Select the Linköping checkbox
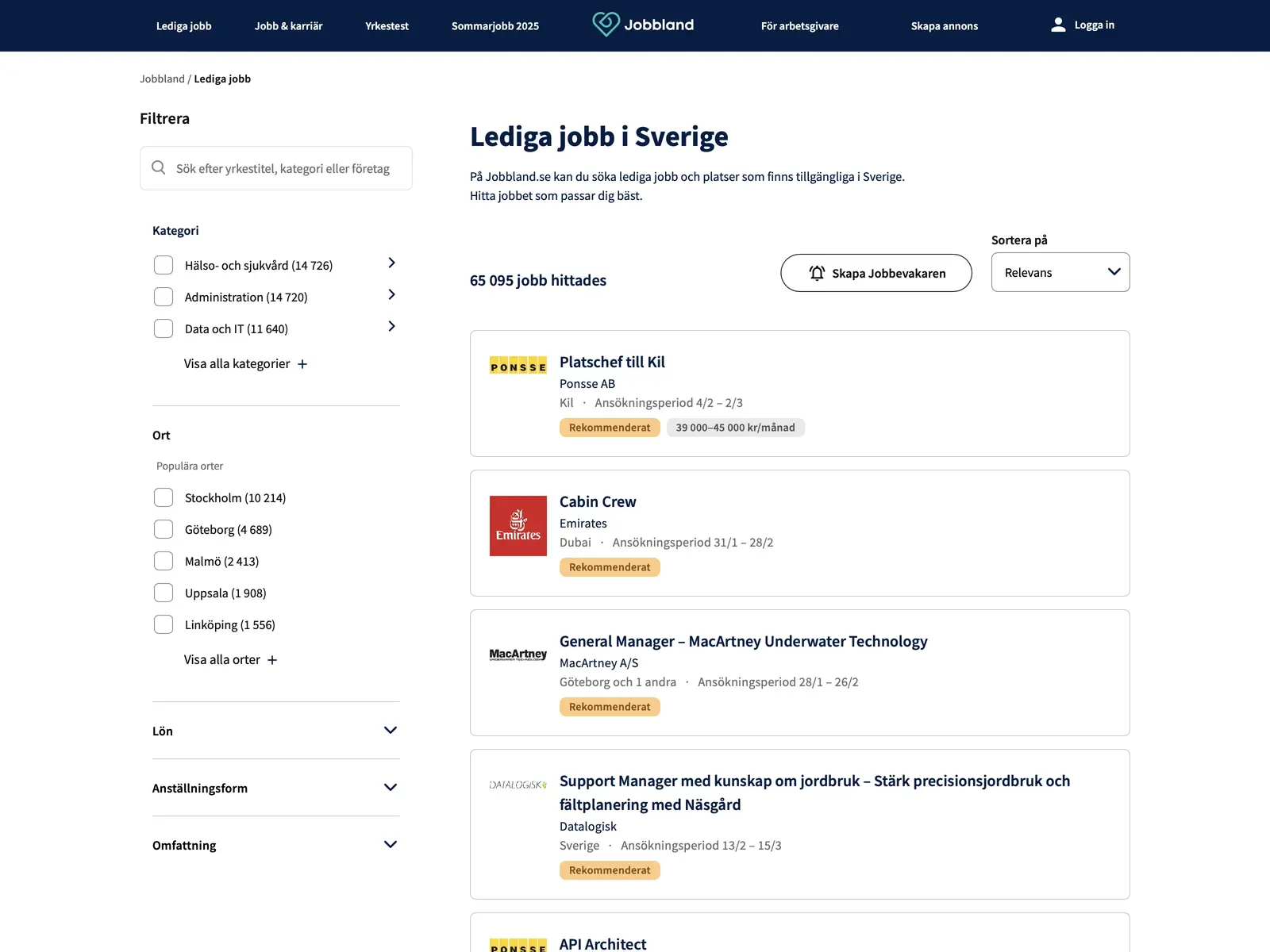 164,624
